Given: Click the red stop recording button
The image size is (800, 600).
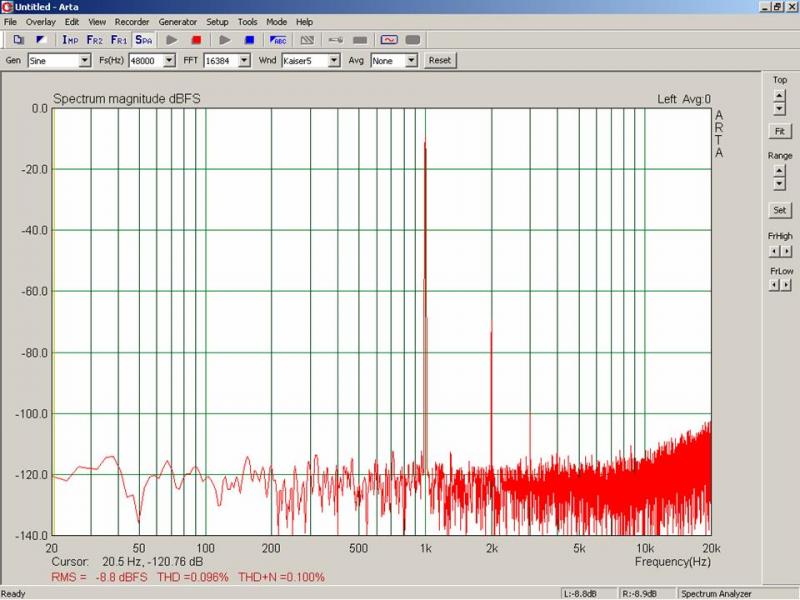Looking at the screenshot, I should click(x=196, y=40).
